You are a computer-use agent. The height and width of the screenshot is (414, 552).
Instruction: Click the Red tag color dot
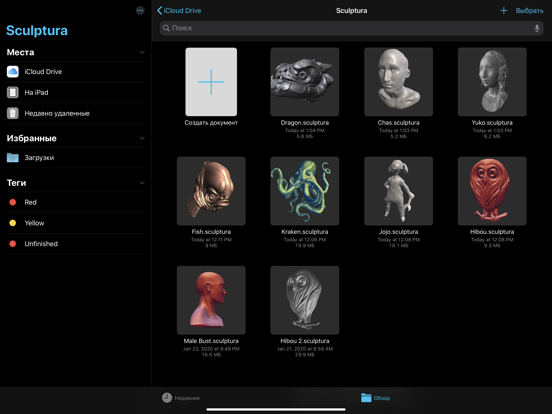pos(13,202)
